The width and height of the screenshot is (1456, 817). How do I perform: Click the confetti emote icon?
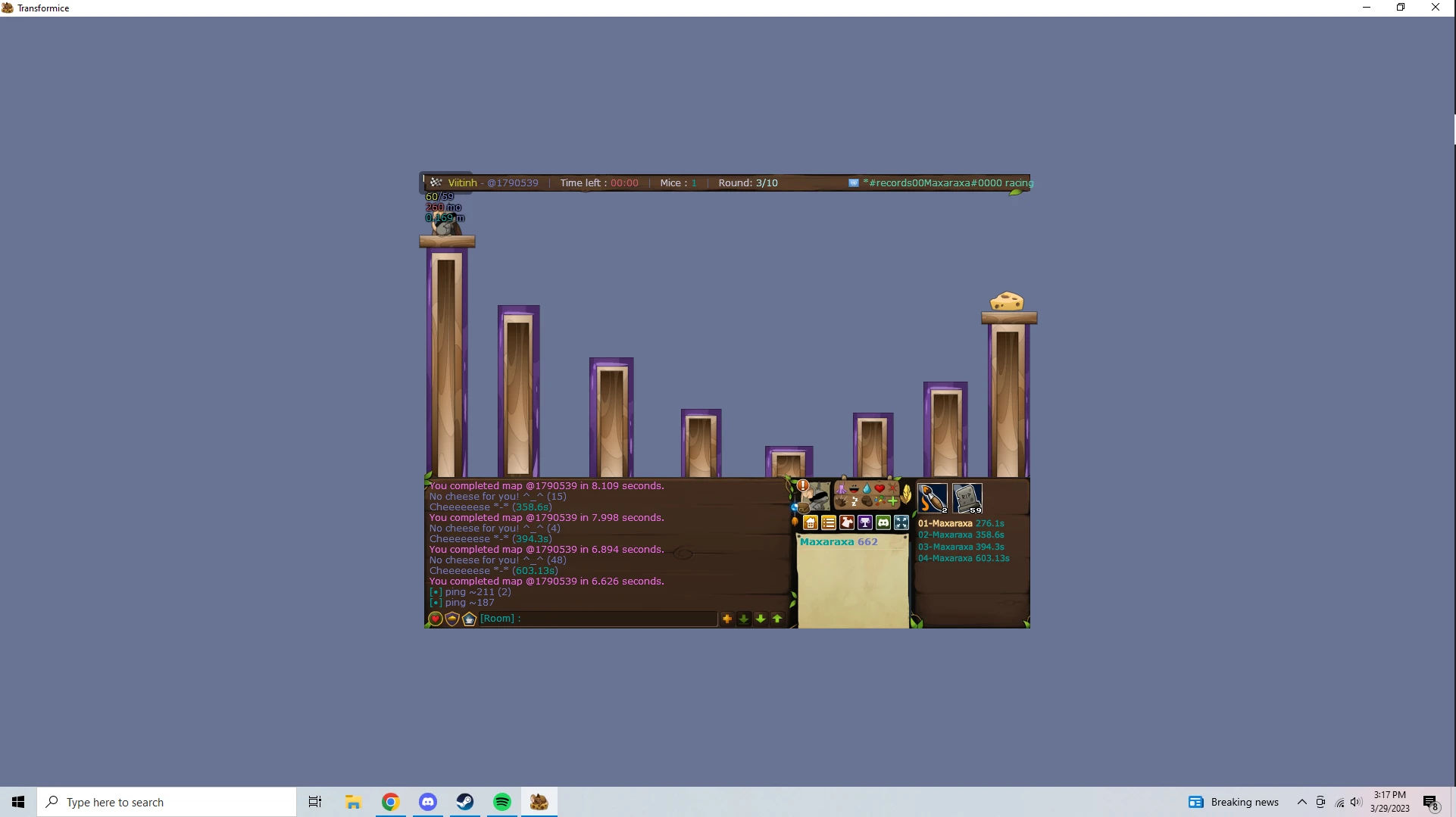click(x=880, y=501)
